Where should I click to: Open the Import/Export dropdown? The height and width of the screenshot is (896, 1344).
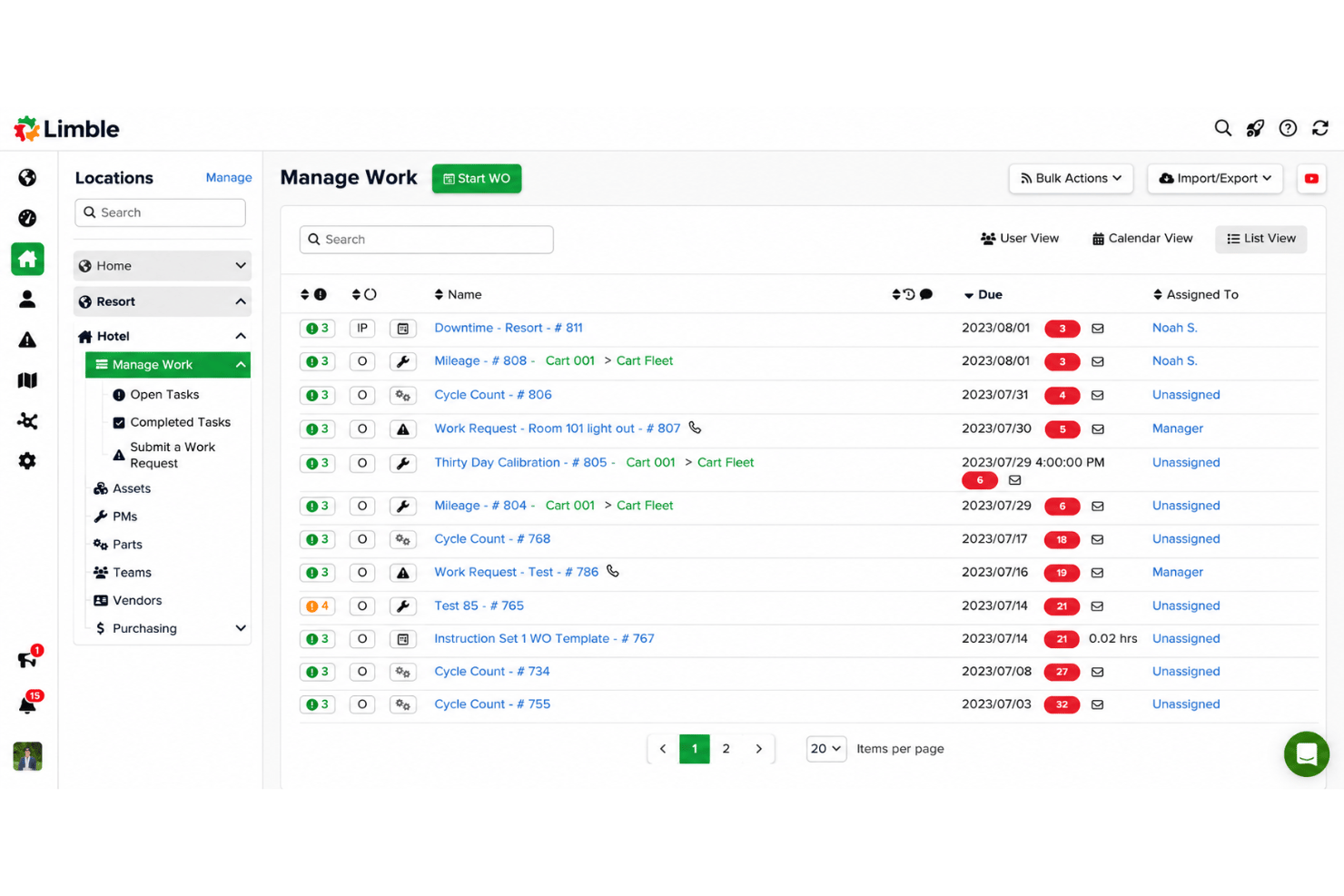tap(1215, 179)
